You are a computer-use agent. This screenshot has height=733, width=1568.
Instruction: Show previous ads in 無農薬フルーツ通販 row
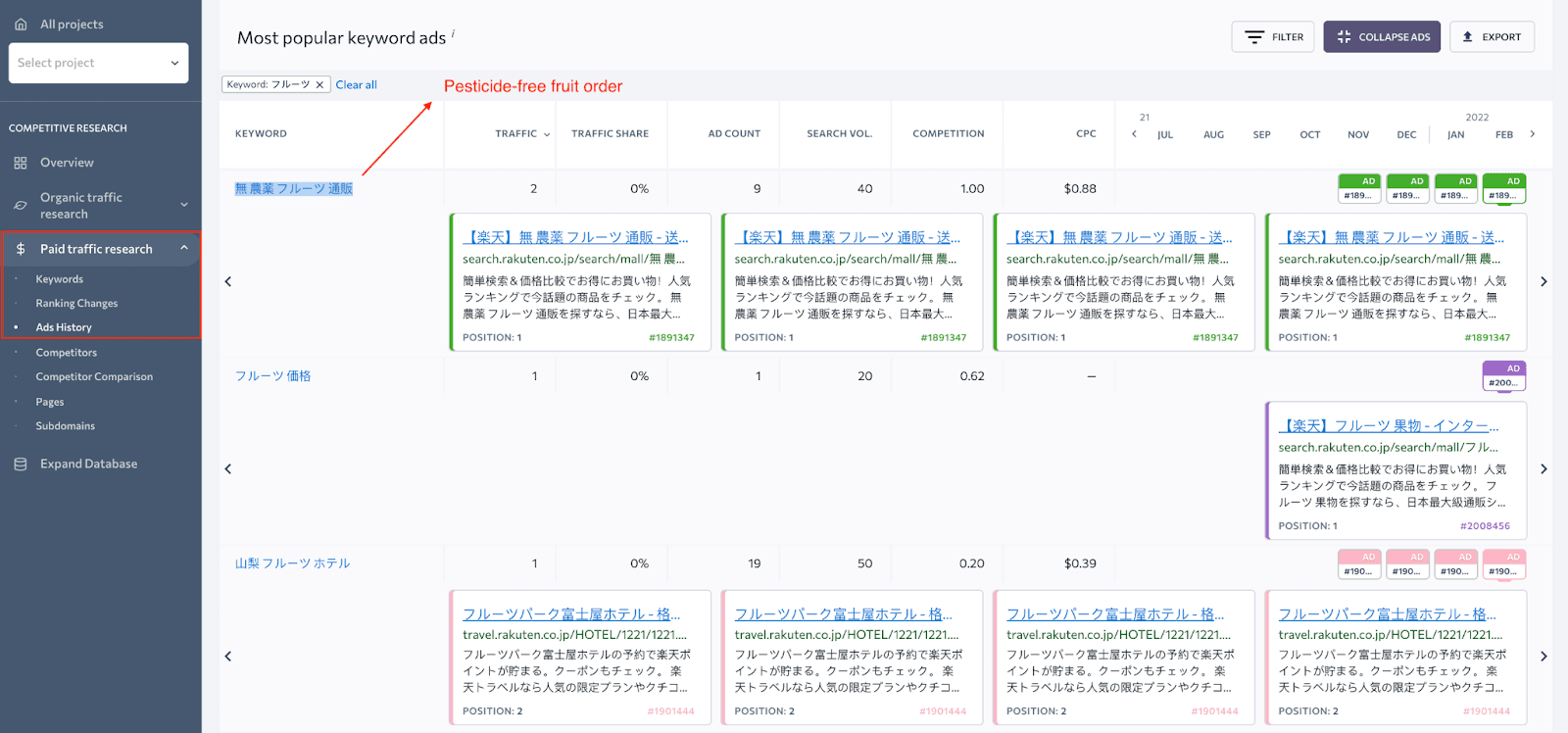(x=228, y=281)
